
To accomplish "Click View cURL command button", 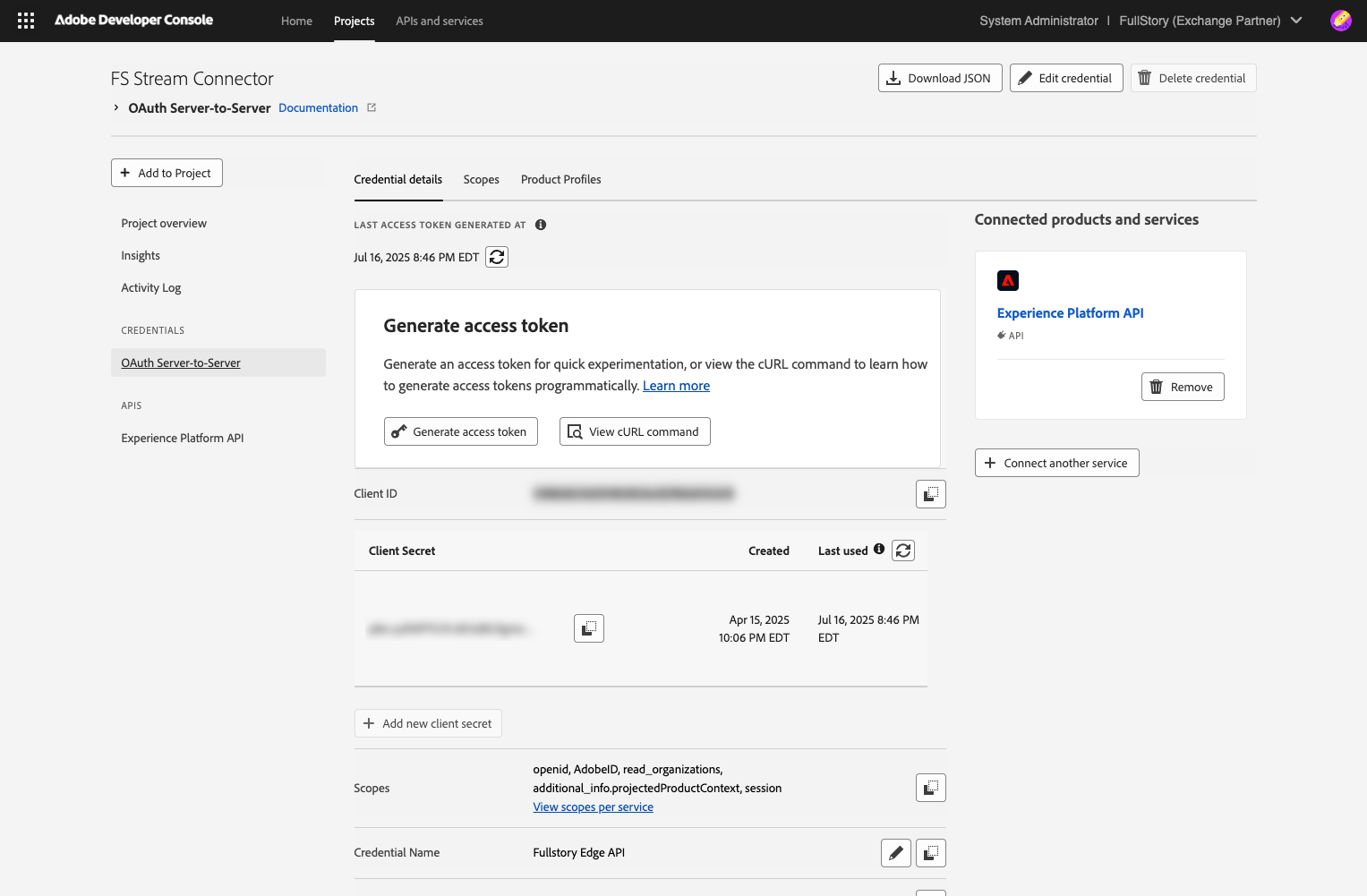I will click(635, 431).
